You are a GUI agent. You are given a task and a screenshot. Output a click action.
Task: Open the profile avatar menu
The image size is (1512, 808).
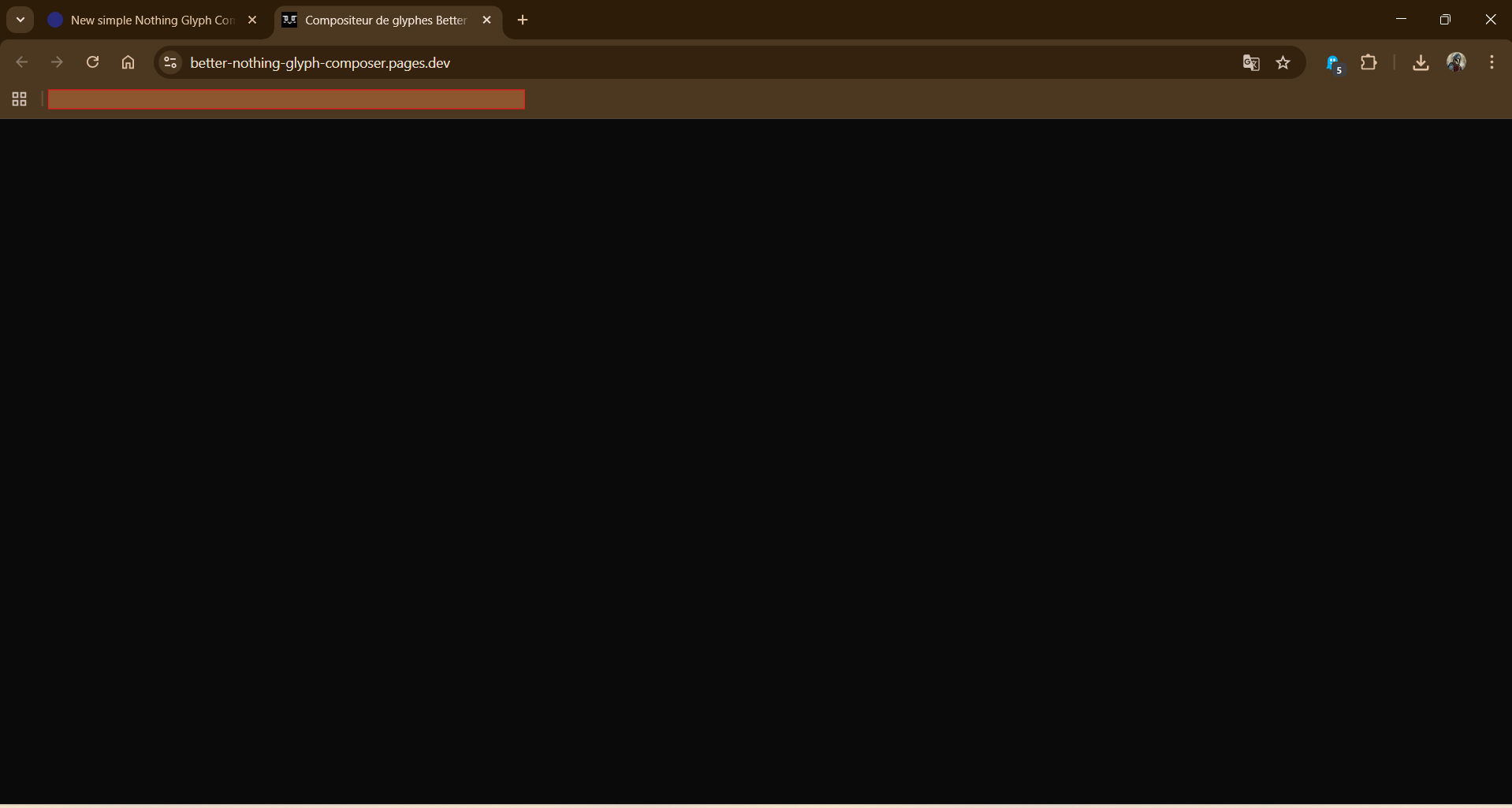click(x=1456, y=62)
